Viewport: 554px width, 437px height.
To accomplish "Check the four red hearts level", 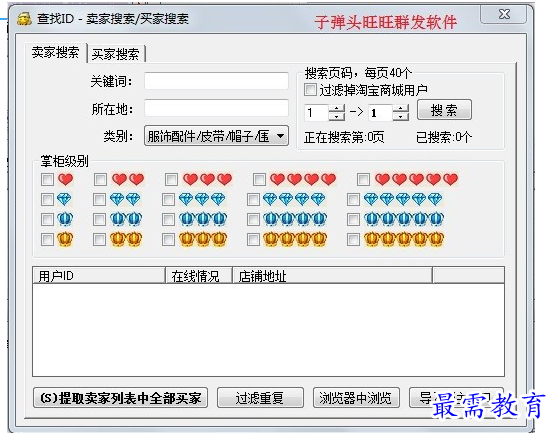I will tap(259, 179).
